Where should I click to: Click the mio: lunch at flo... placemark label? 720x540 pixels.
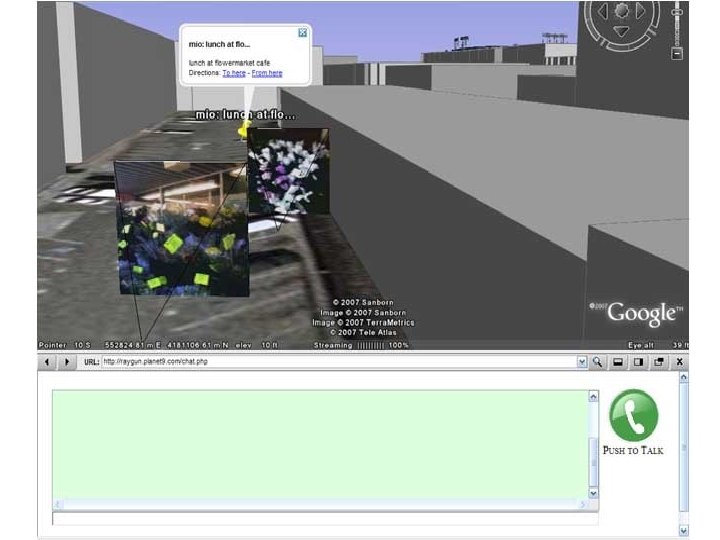[245, 115]
